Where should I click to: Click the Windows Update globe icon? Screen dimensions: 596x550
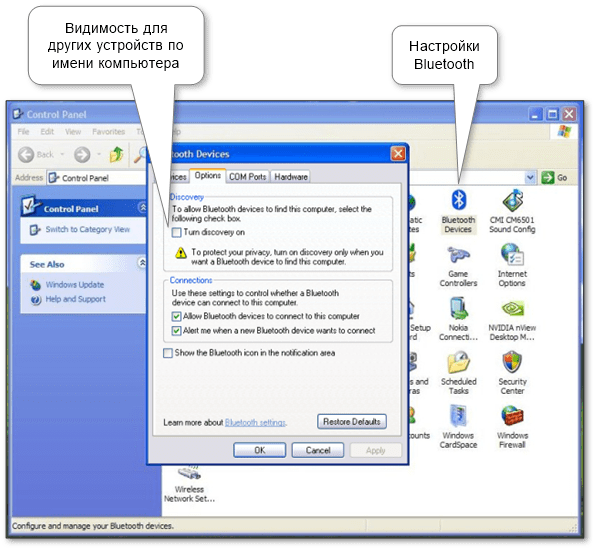tap(35, 285)
